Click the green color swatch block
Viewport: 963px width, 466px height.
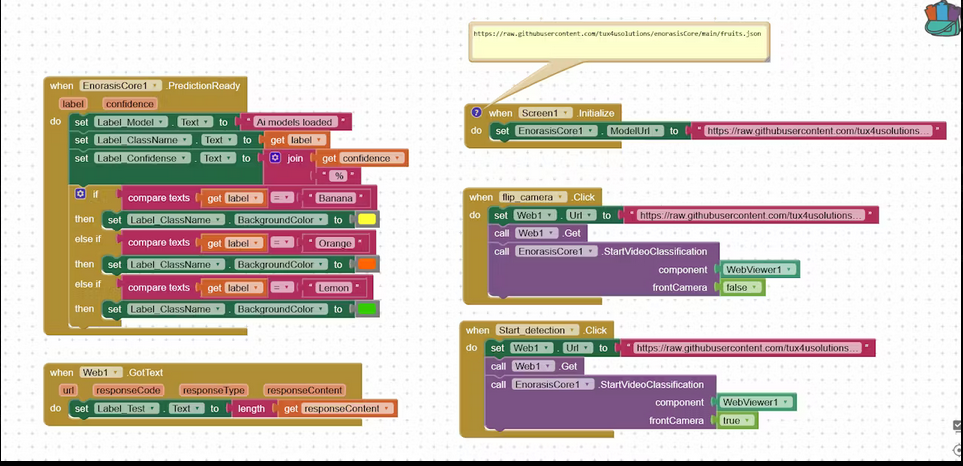(x=366, y=309)
